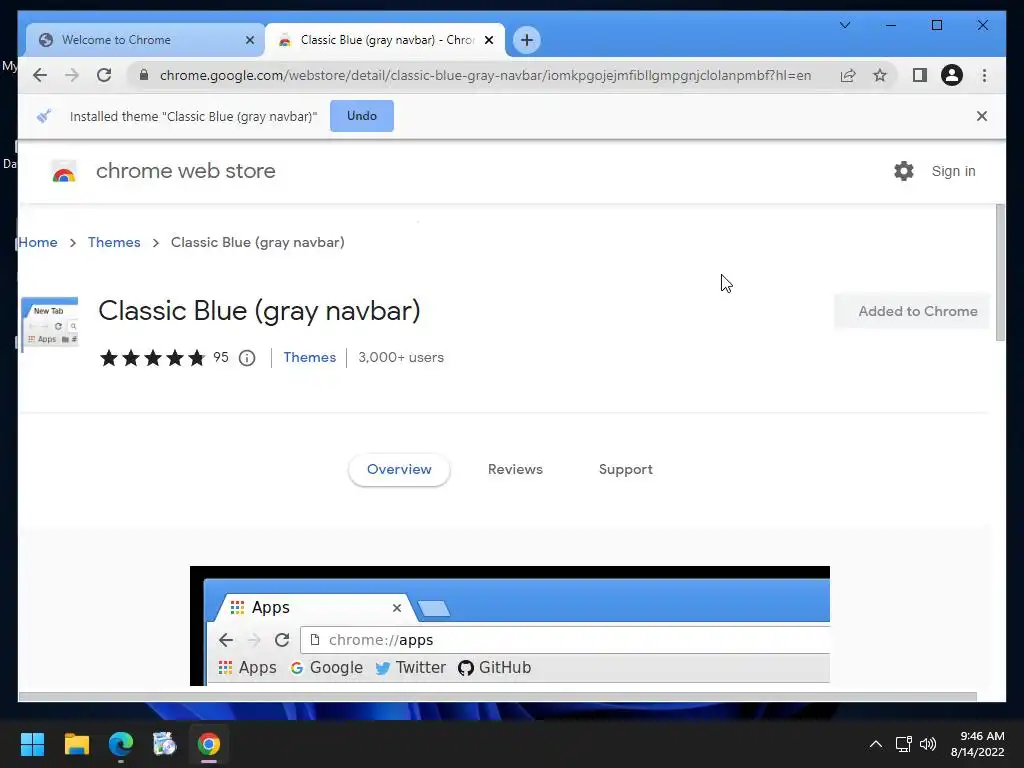The width and height of the screenshot is (1024, 768).
Task: Open the taskbar icon beside Edge
Action: (x=165, y=744)
